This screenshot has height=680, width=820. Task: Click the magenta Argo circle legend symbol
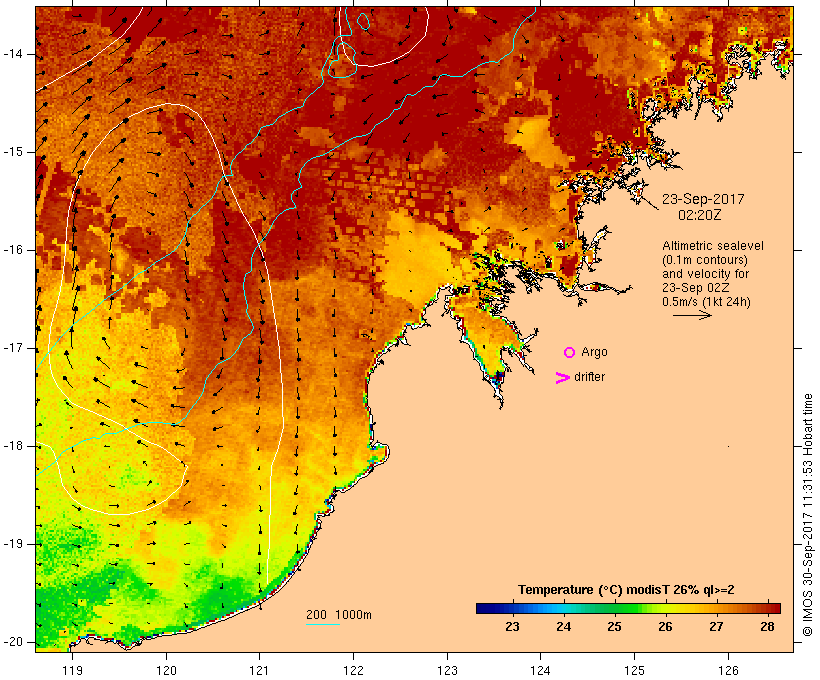[x=570, y=353]
